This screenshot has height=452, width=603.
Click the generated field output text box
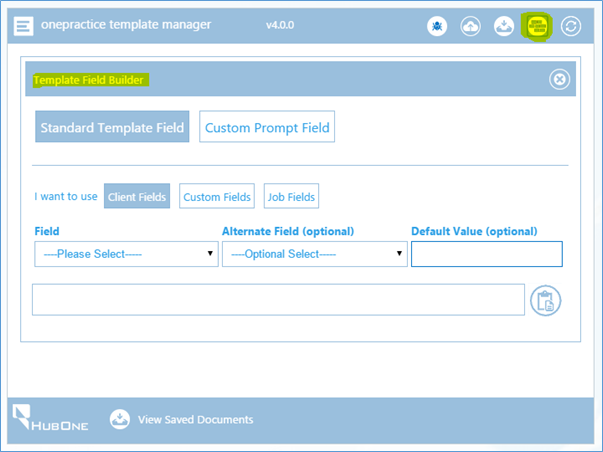coord(278,300)
